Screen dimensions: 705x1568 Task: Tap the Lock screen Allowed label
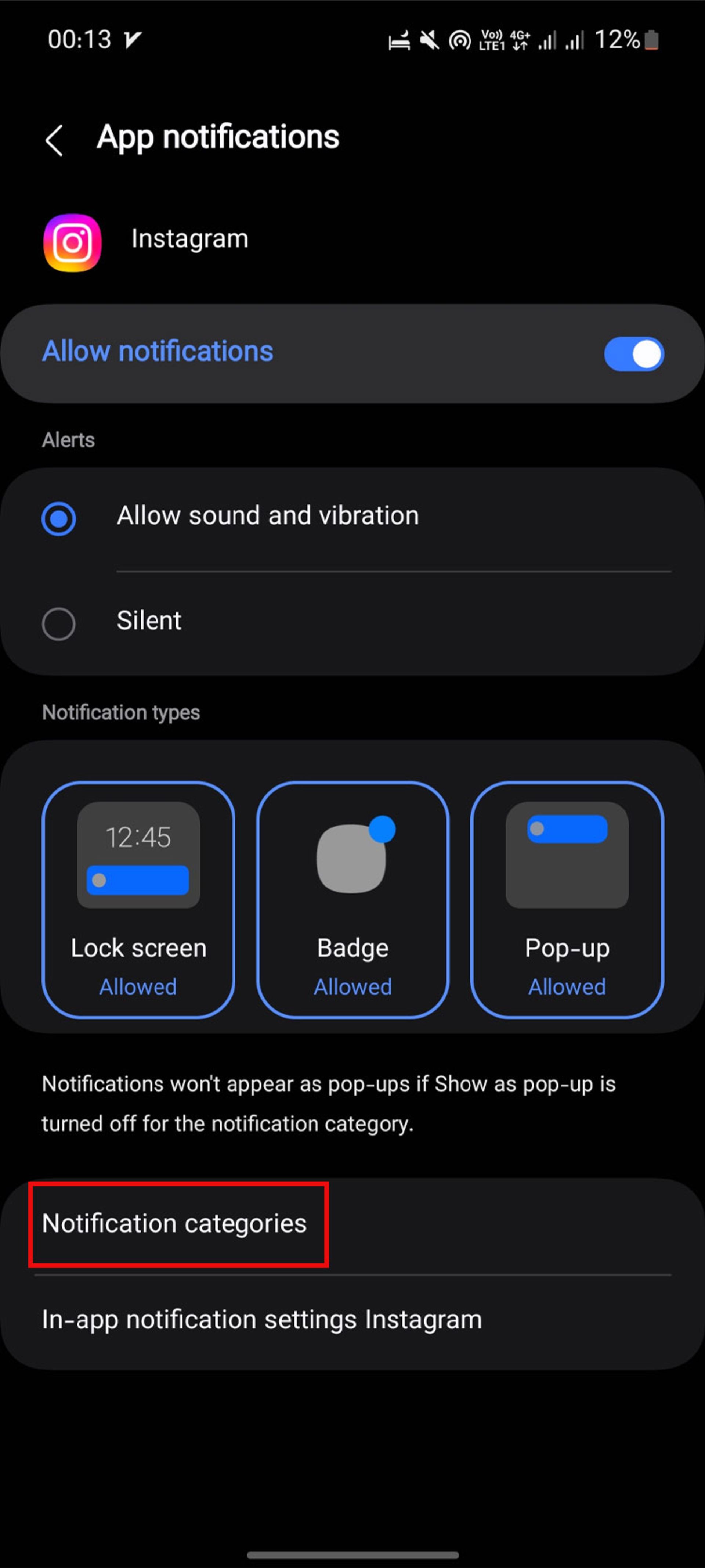click(138, 987)
